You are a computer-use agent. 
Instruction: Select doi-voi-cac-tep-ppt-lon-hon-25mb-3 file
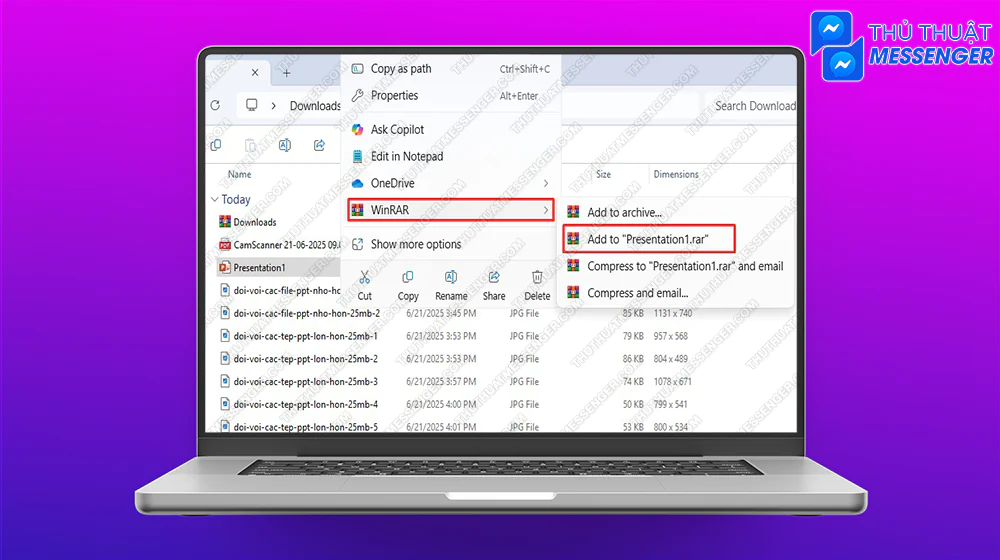click(305, 381)
